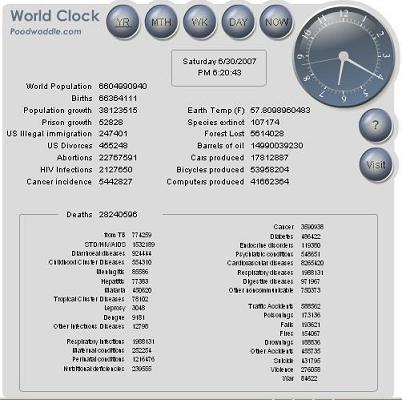The height and width of the screenshot is (400, 402).
Task: Click the Population growth value 38123515
Action: [118, 110]
